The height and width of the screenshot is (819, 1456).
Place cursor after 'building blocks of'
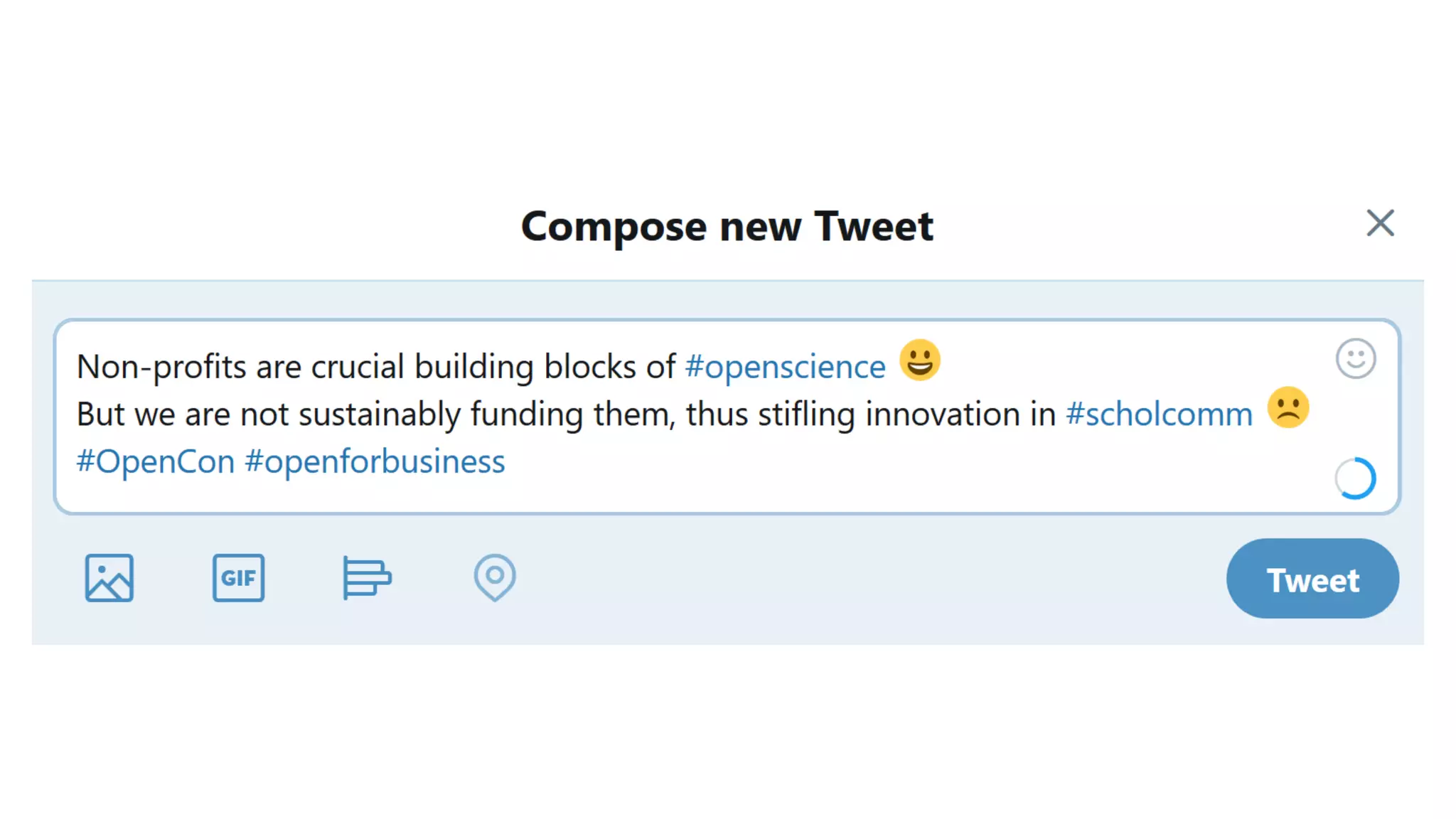pos(679,367)
